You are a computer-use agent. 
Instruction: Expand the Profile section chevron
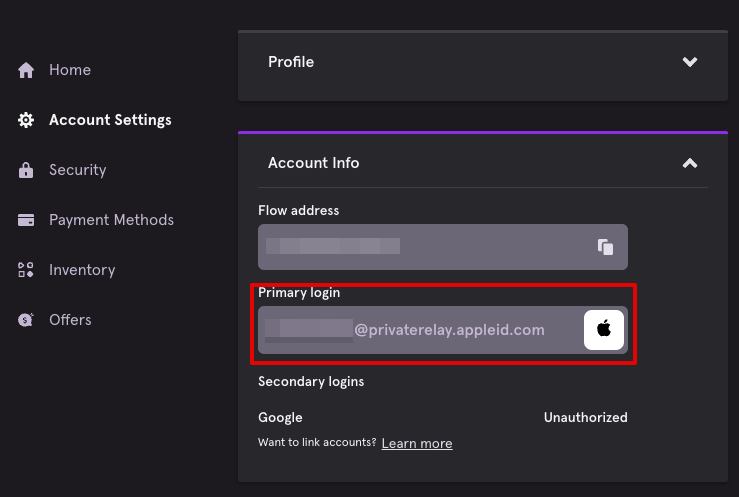click(690, 62)
